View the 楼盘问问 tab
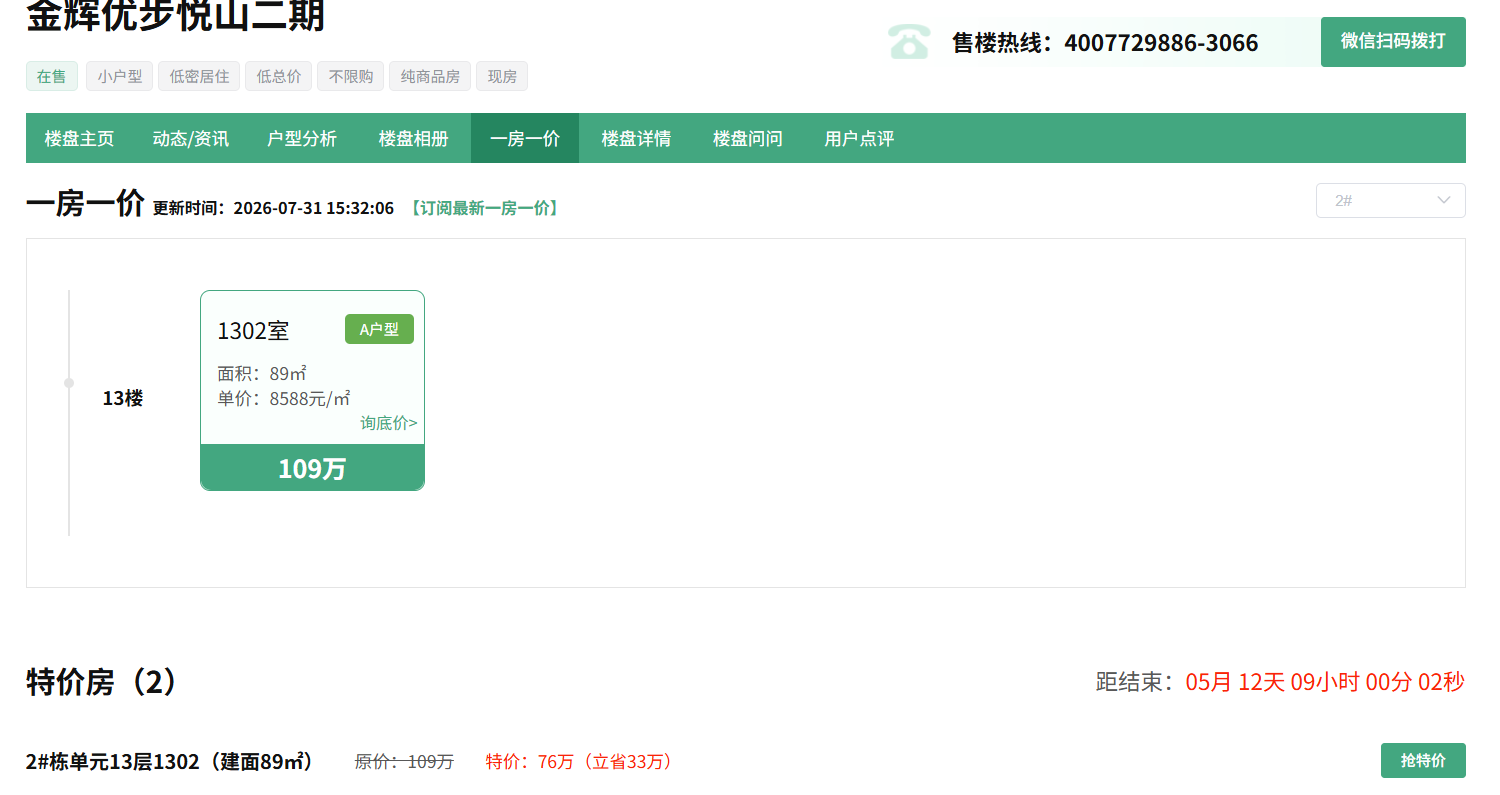This screenshot has height=795, width=1500. 748,138
